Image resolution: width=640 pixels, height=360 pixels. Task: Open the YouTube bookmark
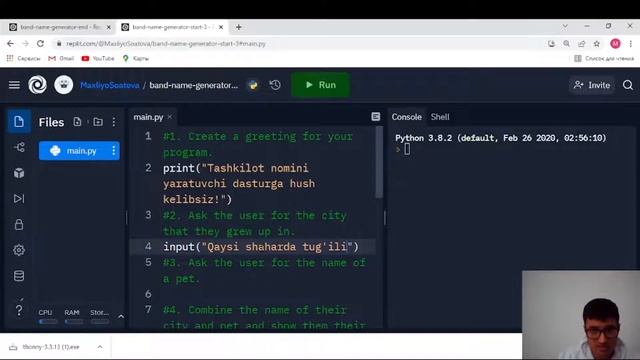click(98, 58)
